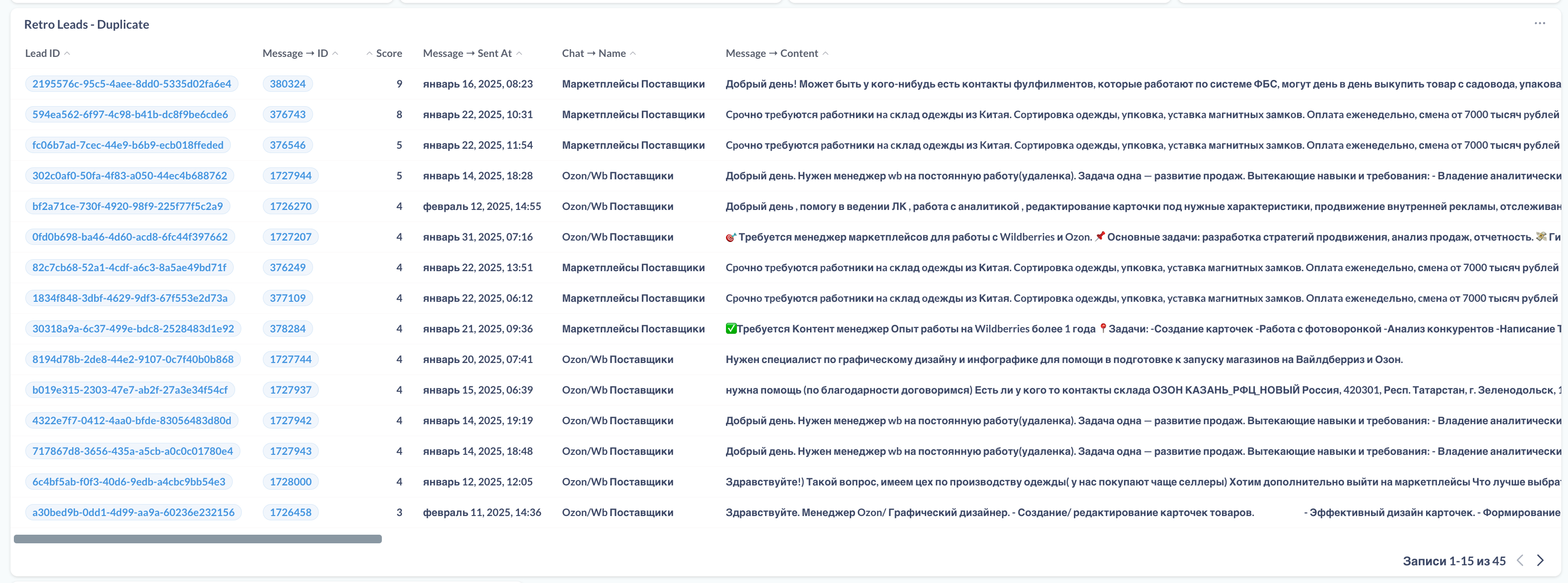Click the horizontal table scrollbar
Screen dimensions: 1568x583
(198, 539)
